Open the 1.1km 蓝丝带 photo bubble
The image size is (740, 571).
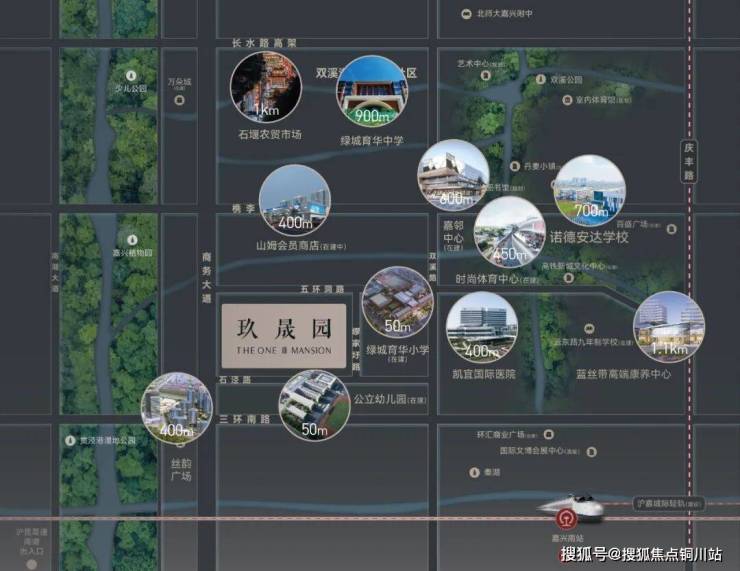click(x=669, y=327)
